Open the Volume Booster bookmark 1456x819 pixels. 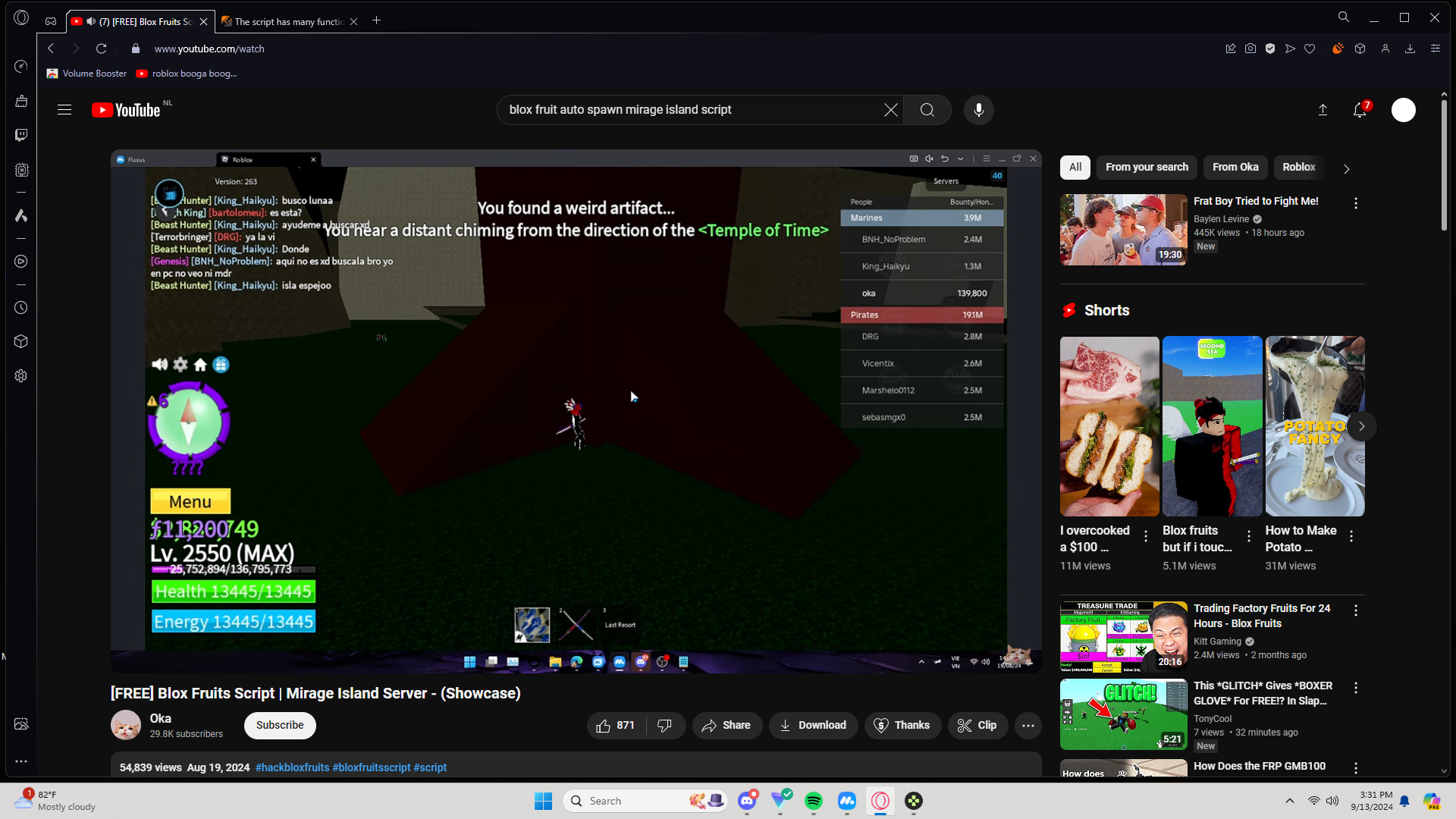pos(86,74)
